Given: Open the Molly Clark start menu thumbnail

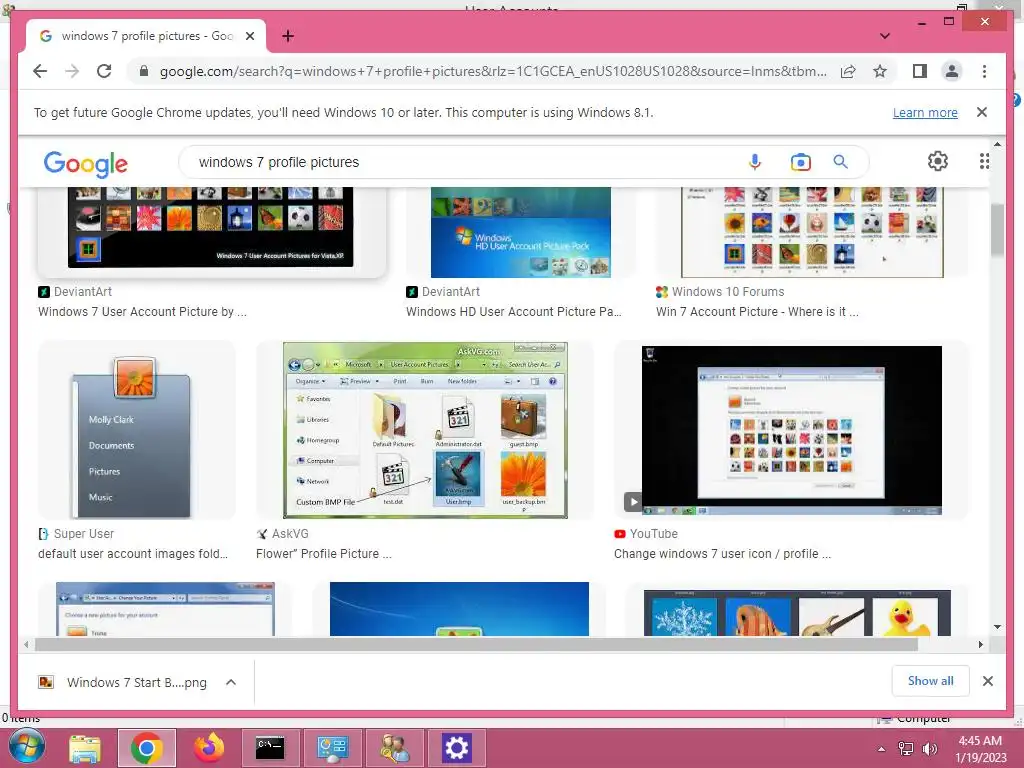Looking at the screenshot, I should tap(136, 431).
